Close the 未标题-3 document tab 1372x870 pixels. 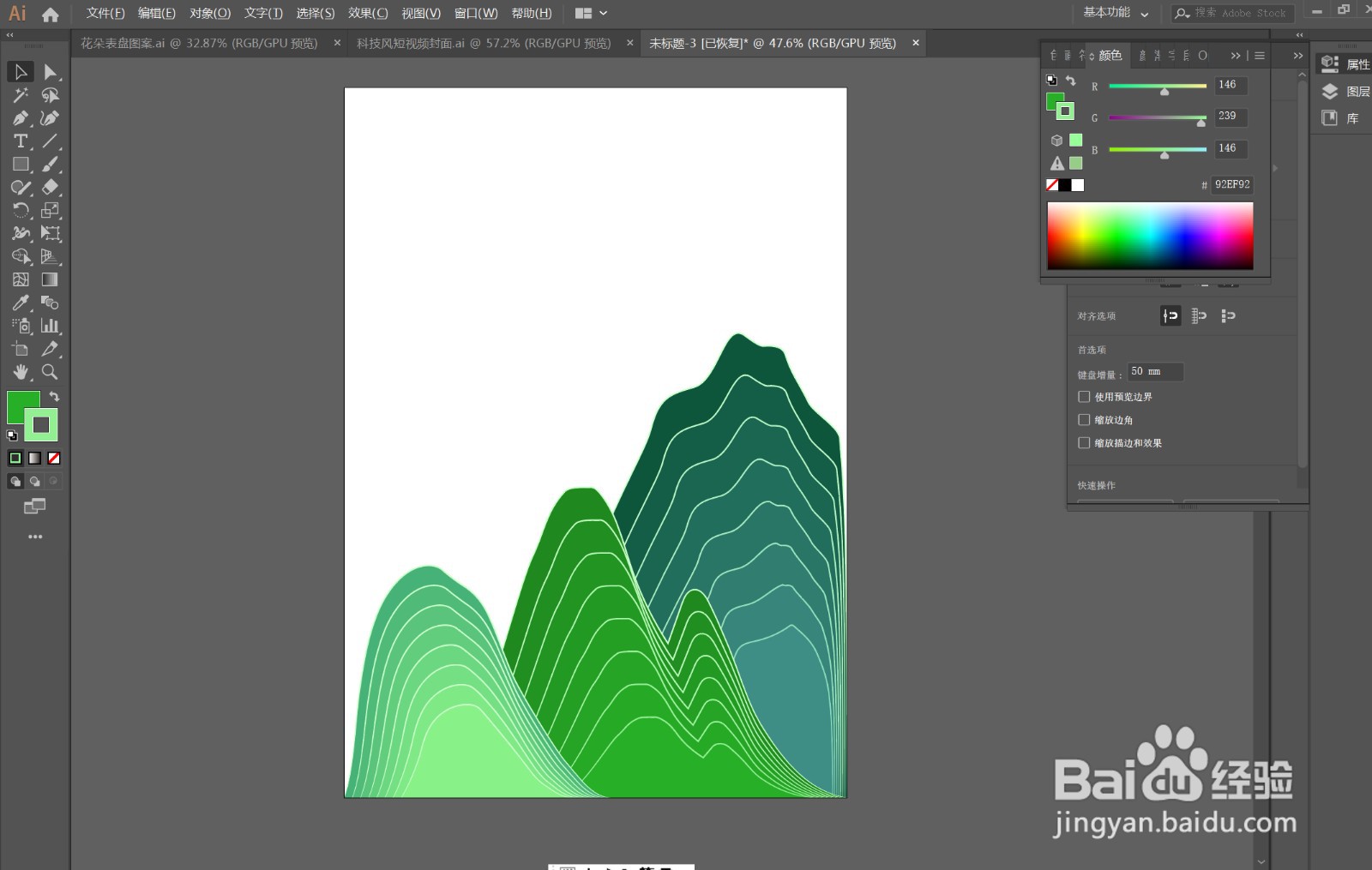click(916, 43)
